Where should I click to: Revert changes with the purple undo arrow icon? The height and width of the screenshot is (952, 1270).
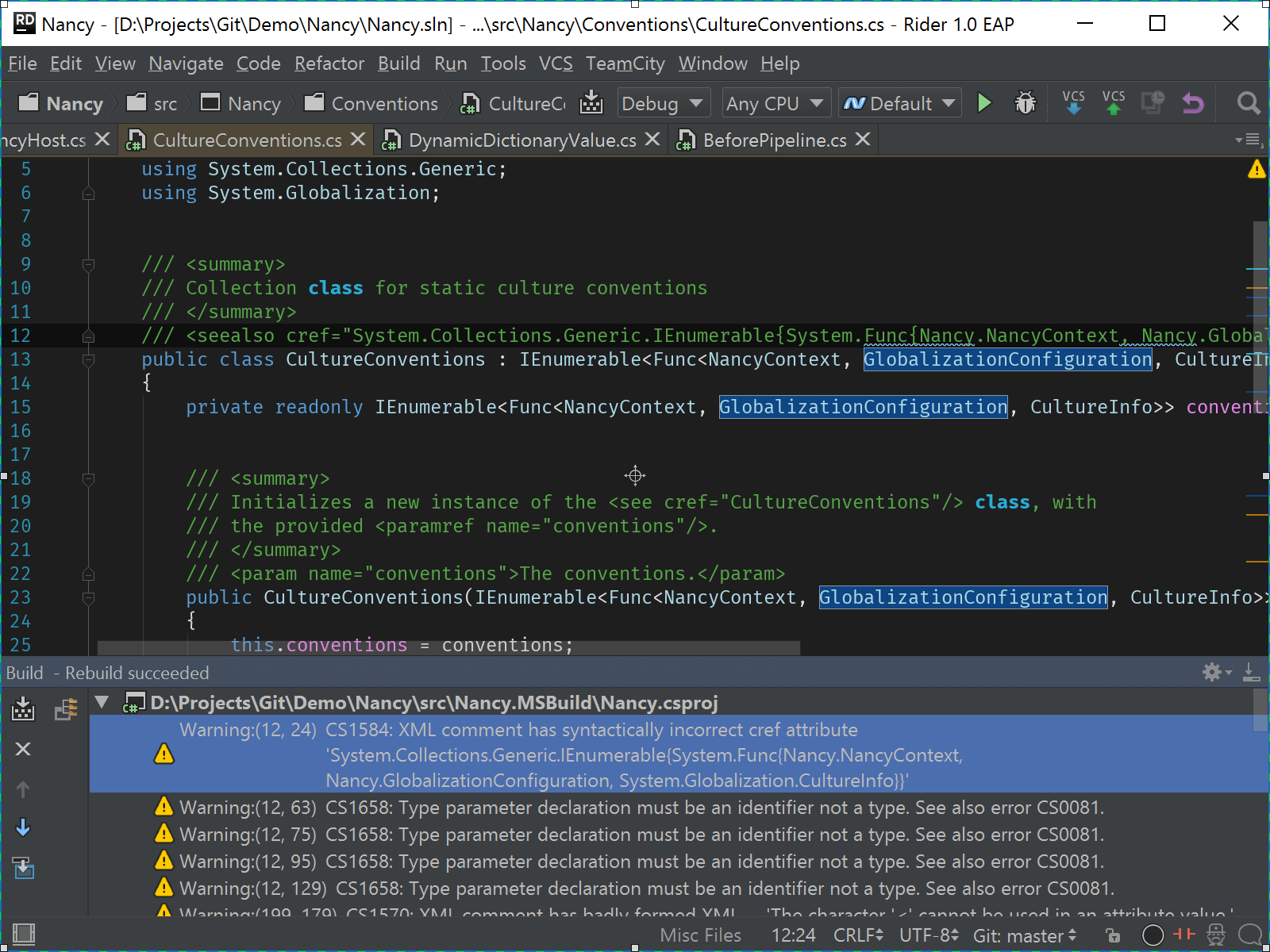pos(1193,103)
